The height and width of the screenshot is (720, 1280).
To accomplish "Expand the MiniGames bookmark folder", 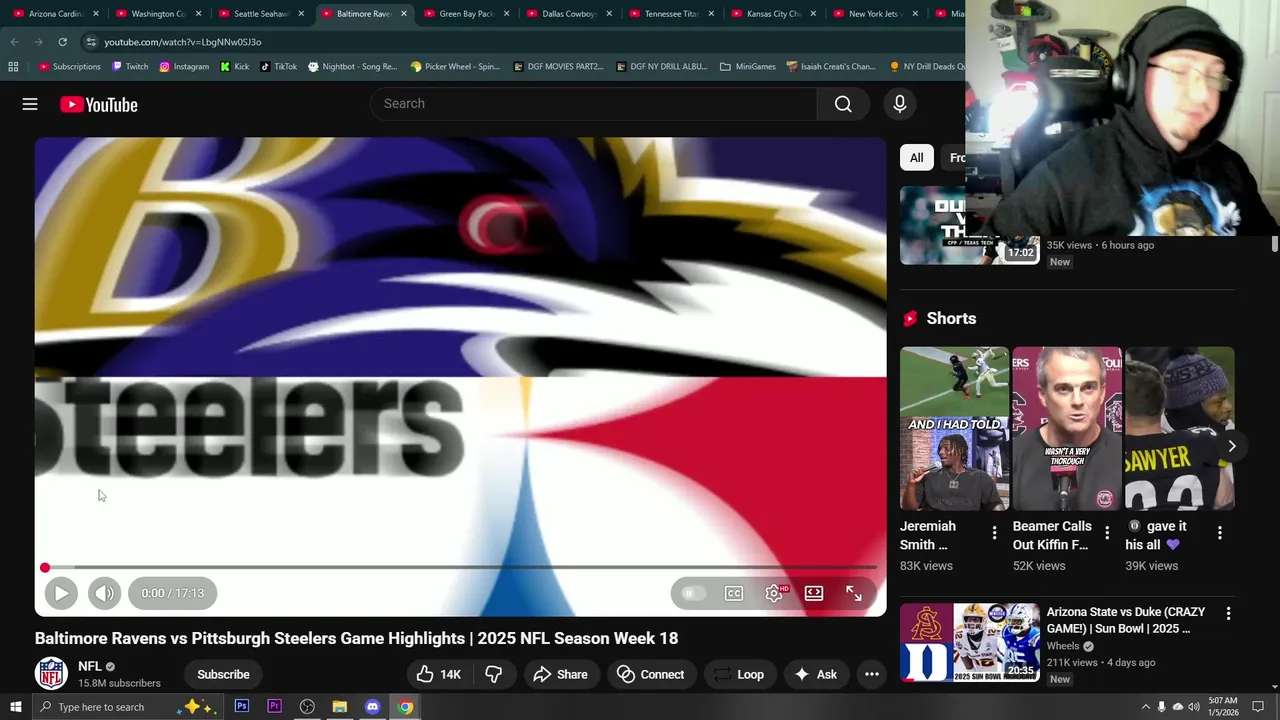I will tap(748, 67).
